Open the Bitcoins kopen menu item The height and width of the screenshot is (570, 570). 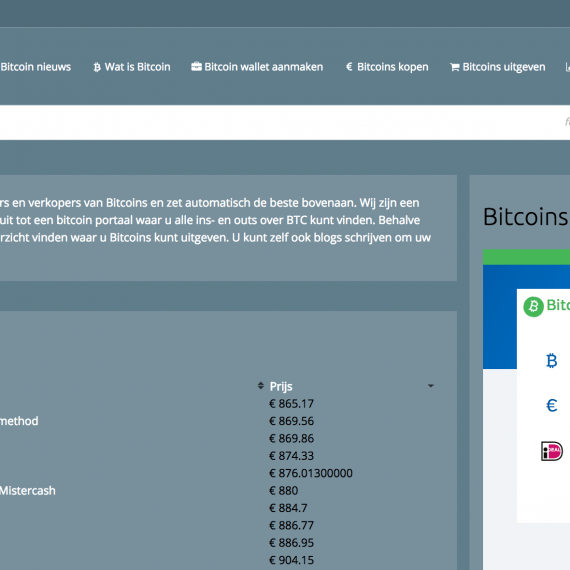[x=393, y=67]
